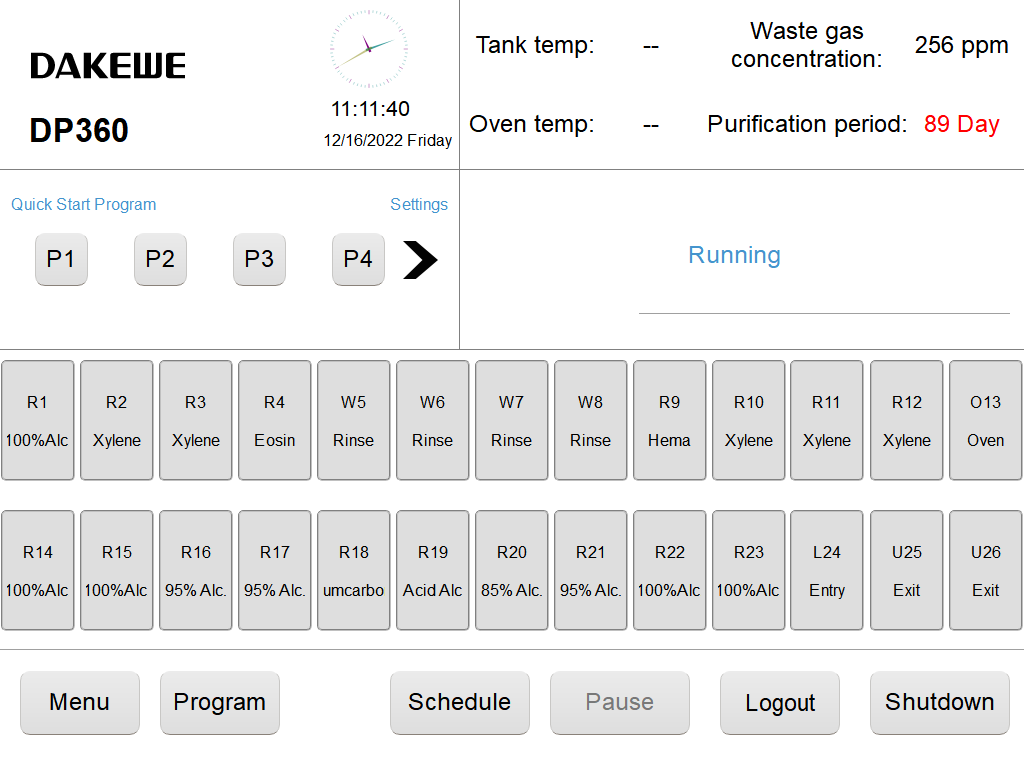Select the L24 Entry station
Image resolution: width=1024 pixels, height=768 pixels.
[x=827, y=571]
